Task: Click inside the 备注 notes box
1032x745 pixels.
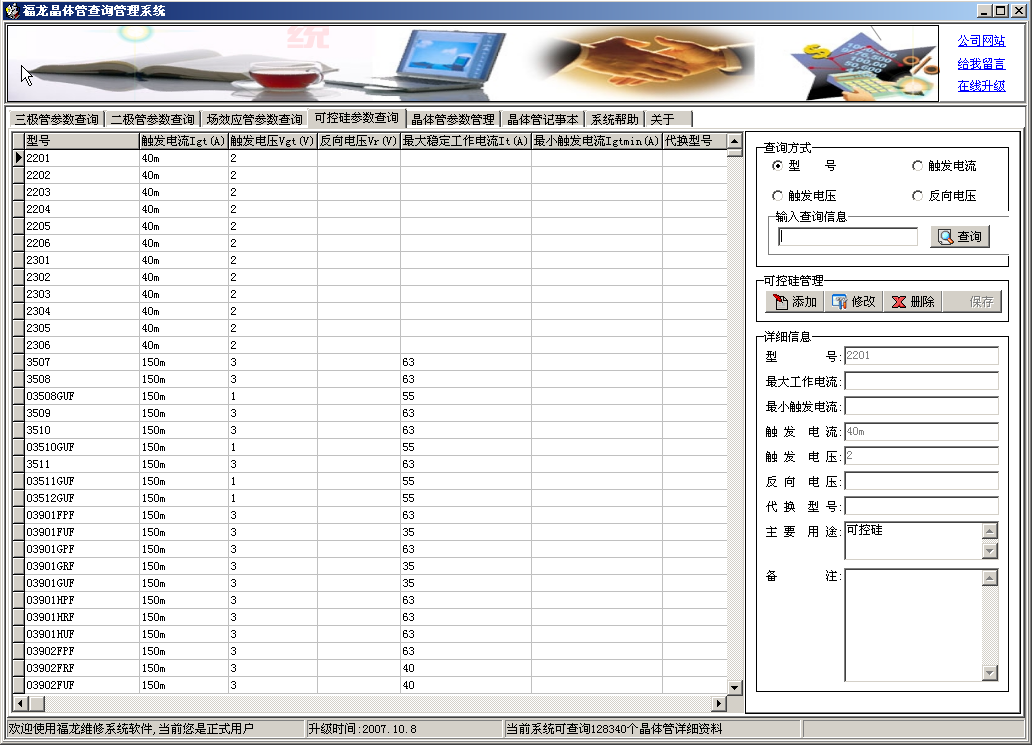Action: point(914,625)
